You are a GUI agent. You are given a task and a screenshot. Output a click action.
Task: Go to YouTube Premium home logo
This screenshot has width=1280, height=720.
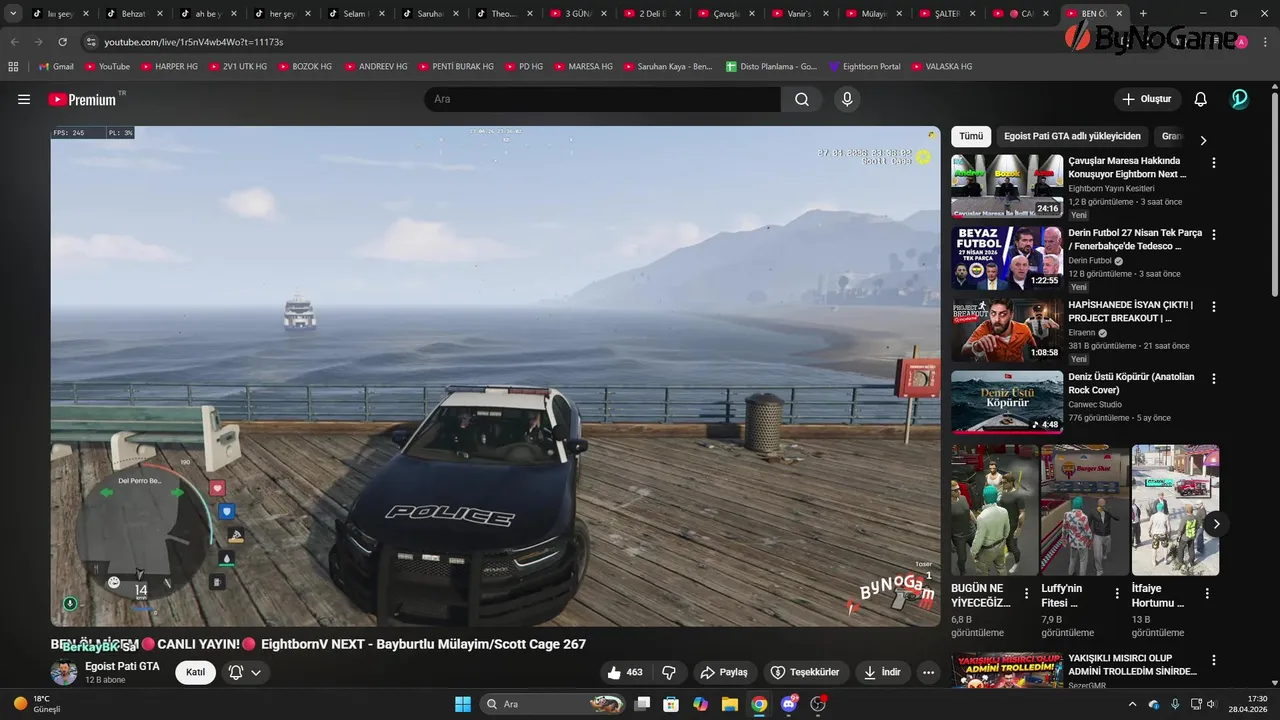(82, 99)
